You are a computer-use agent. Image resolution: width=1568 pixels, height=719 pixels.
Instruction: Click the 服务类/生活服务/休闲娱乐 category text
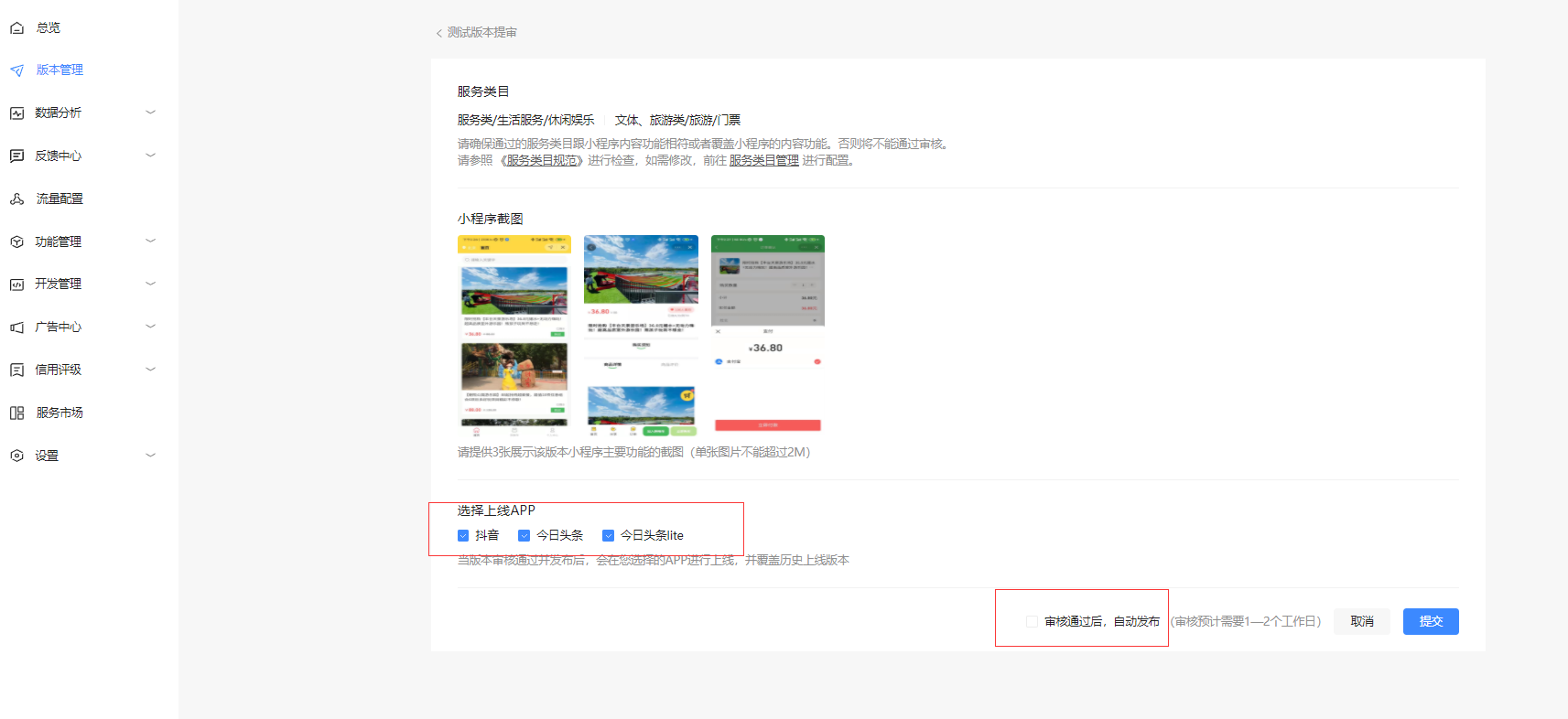[526, 121]
